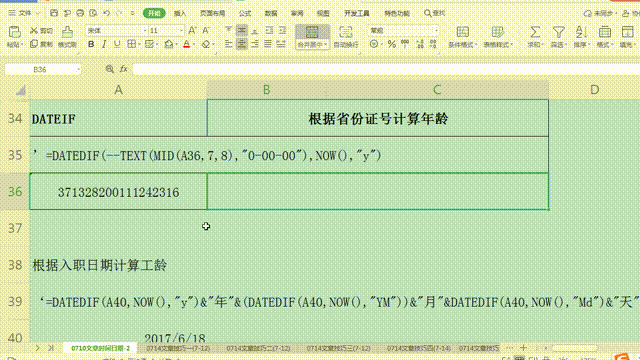
Task: Click the Save icon in quick access bar
Action: 54,13
